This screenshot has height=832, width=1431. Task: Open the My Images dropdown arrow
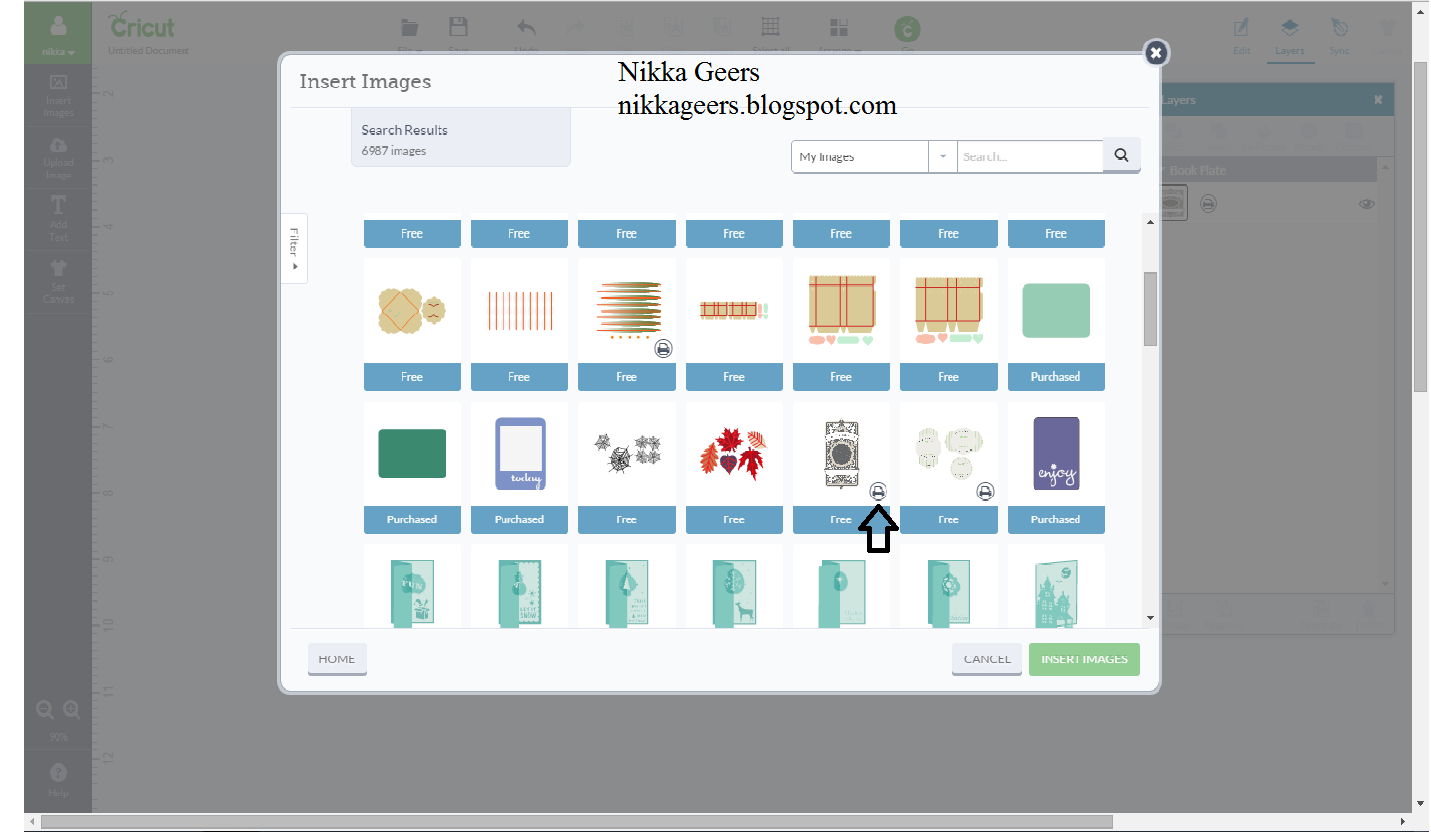941,156
